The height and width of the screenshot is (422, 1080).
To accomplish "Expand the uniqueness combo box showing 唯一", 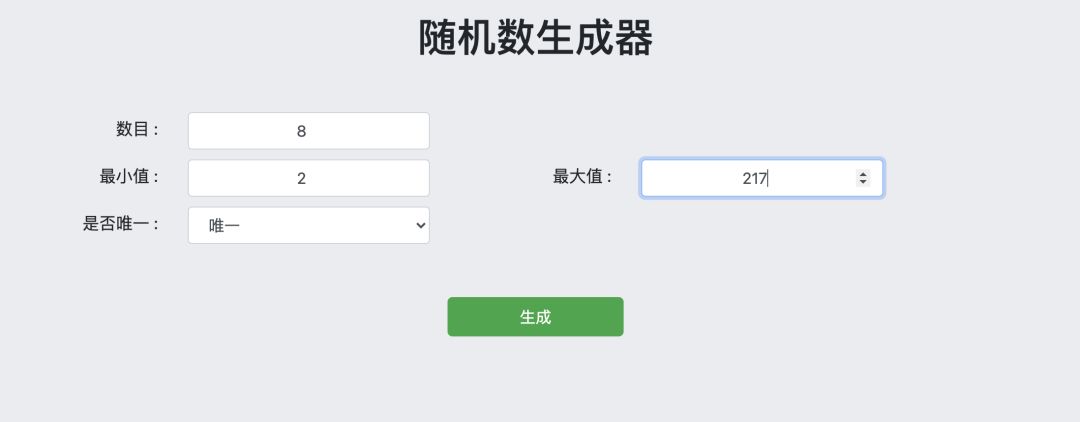I will pos(308,226).
